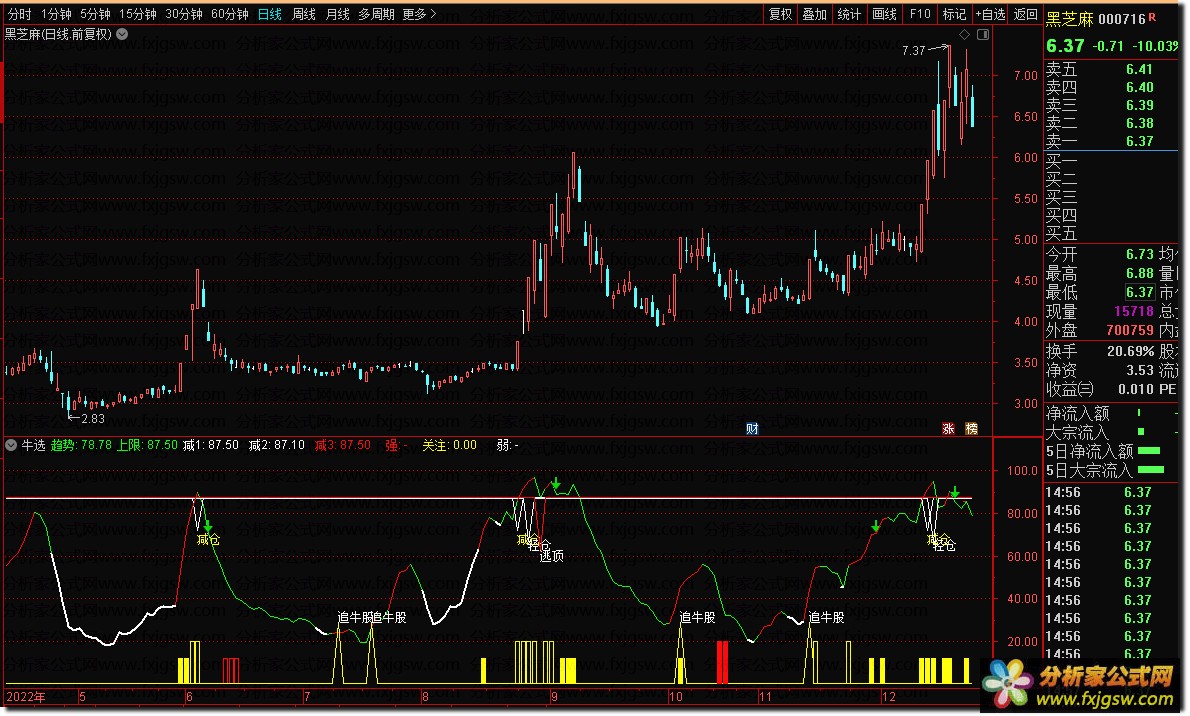
Task: Click the red signal bar near month 10
Action: [722, 662]
